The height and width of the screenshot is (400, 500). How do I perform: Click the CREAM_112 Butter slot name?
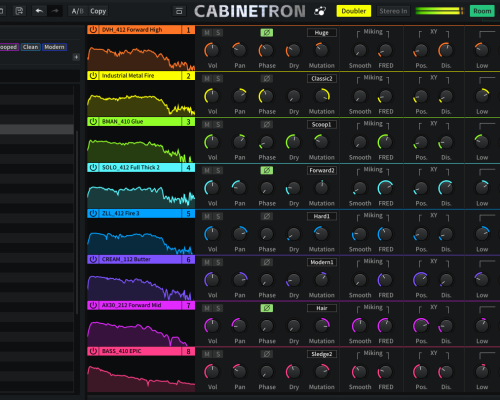coord(126,259)
